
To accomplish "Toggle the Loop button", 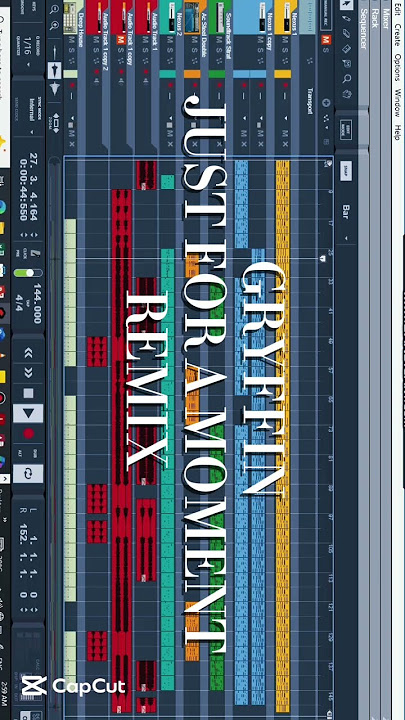I will (28, 473).
